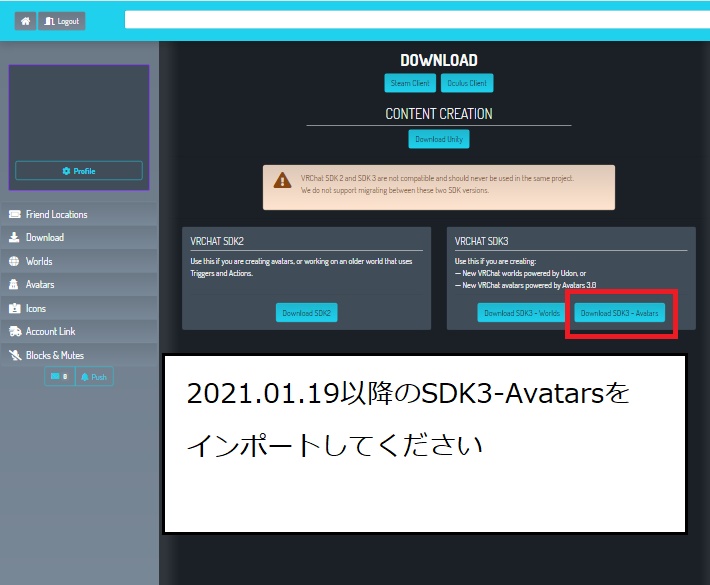Screen dimensions: 710x585
Task: Select Download in sidebar
Action: tap(79, 237)
